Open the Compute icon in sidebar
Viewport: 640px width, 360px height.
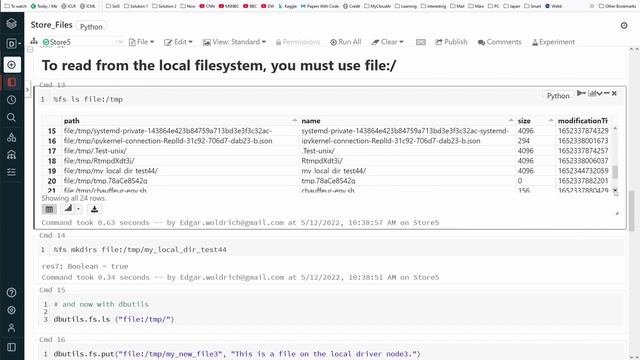click(x=11, y=154)
